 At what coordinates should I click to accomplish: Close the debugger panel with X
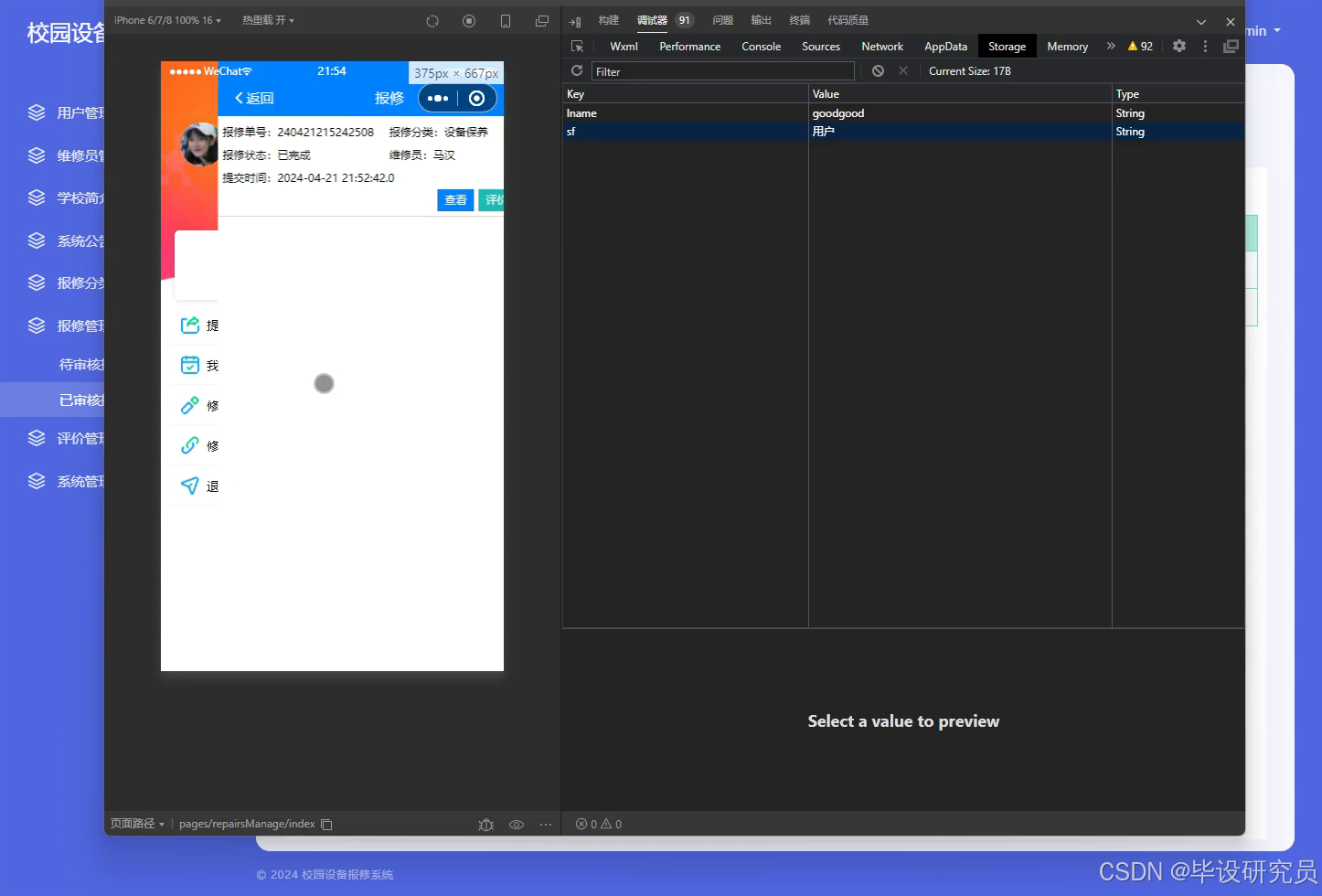pos(1231,22)
